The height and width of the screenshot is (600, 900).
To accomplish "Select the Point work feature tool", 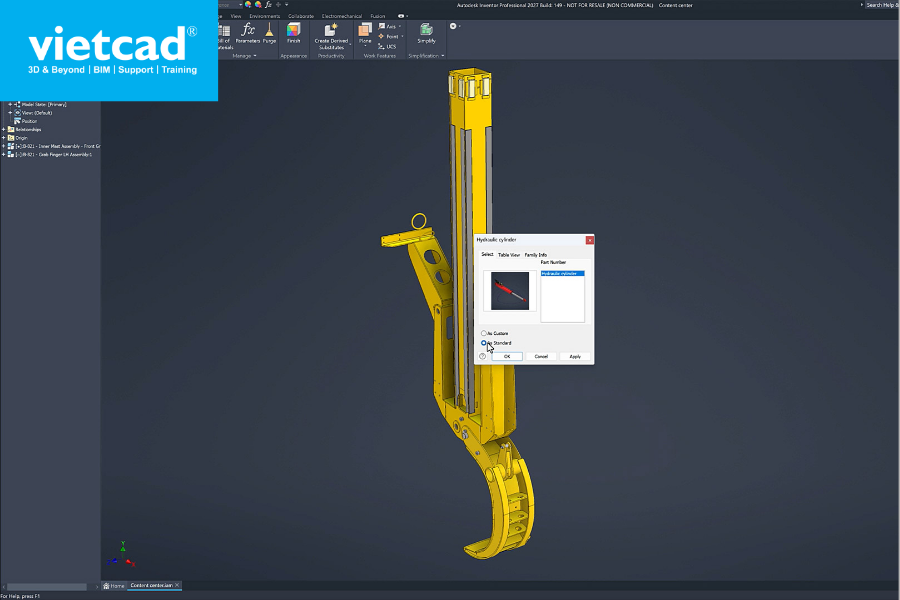I will tap(389, 36).
